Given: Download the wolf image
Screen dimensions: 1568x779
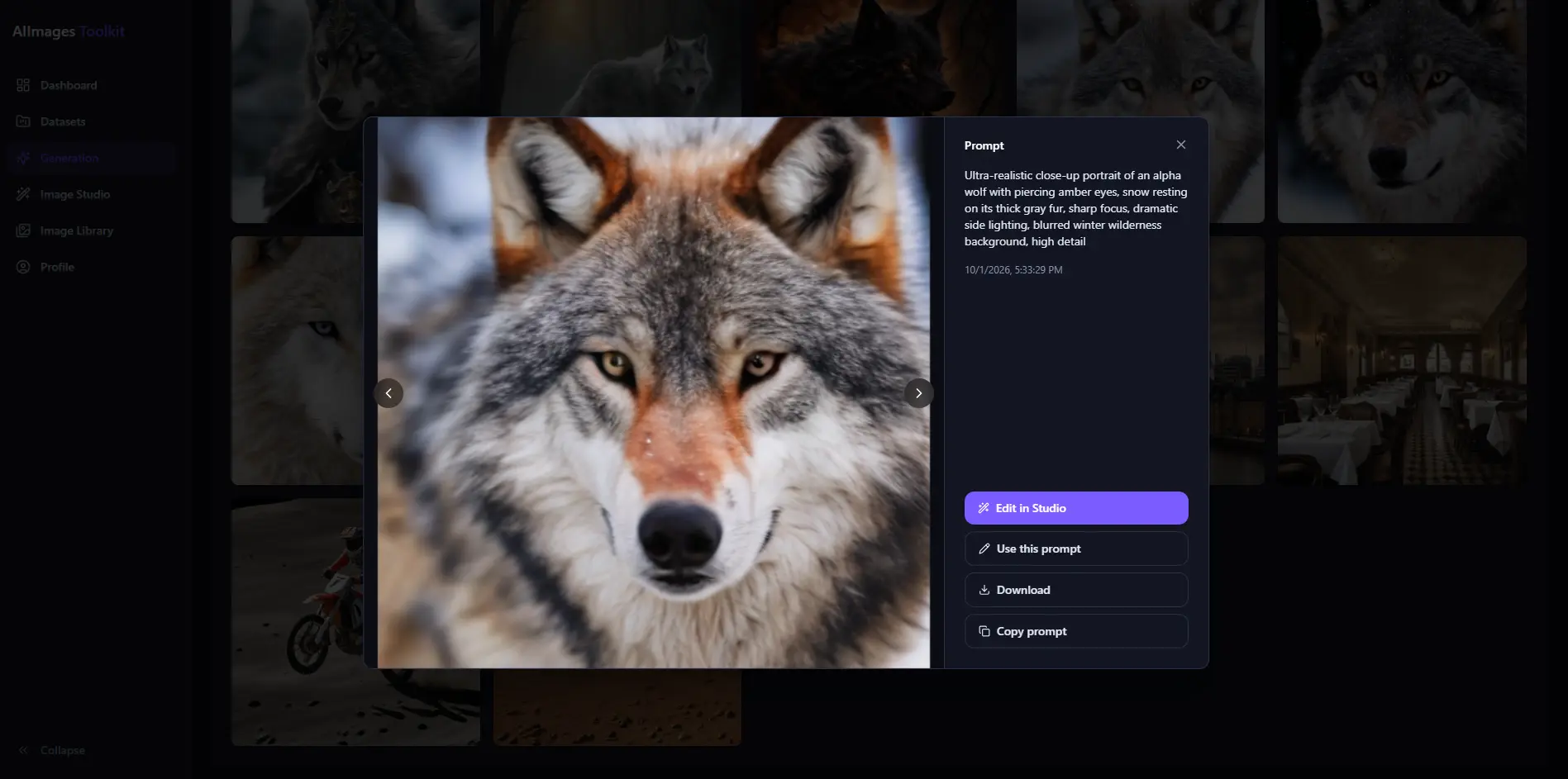Looking at the screenshot, I should (x=1076, y=590).
